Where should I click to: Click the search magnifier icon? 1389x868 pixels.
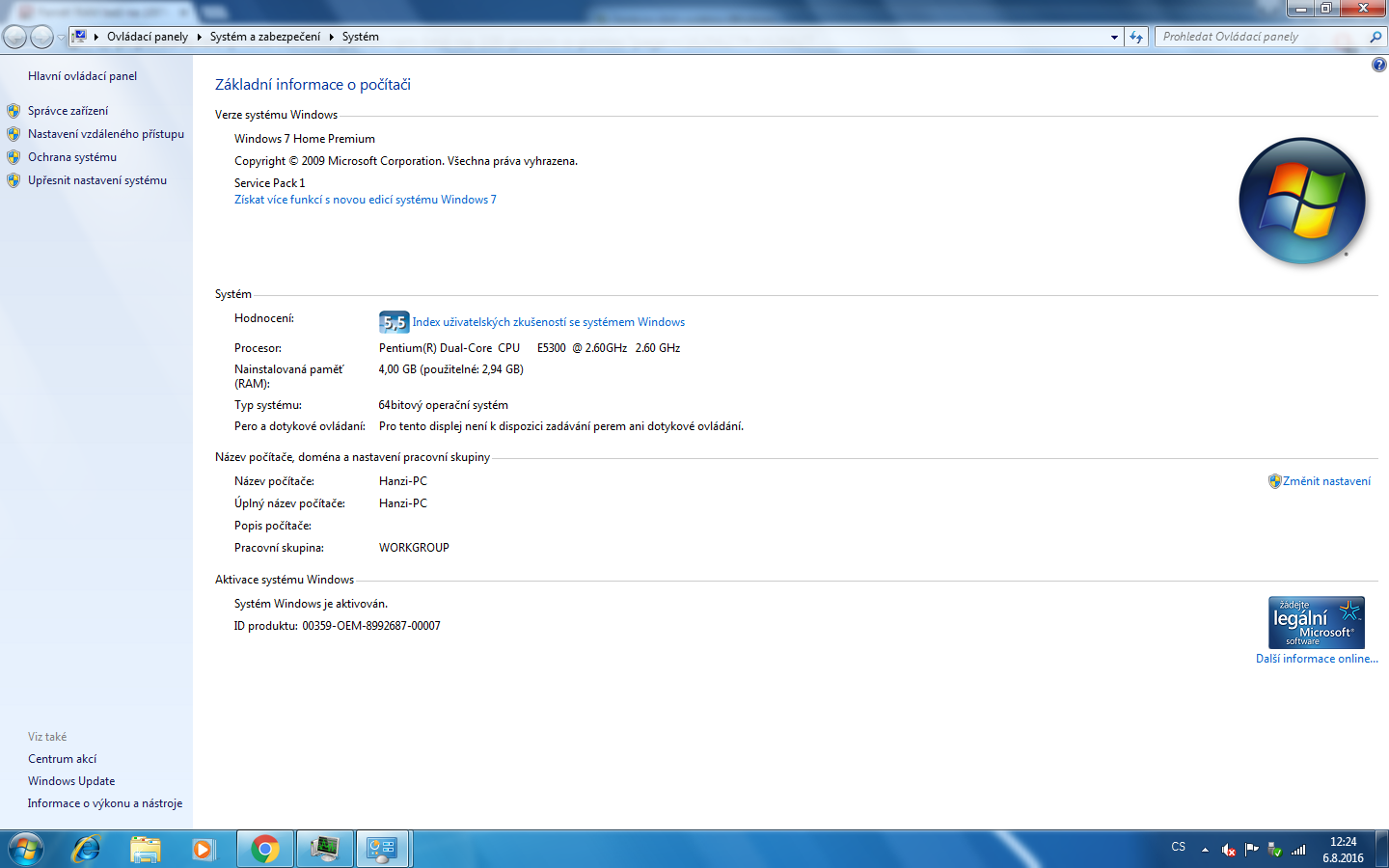[x=1375, y=37]
